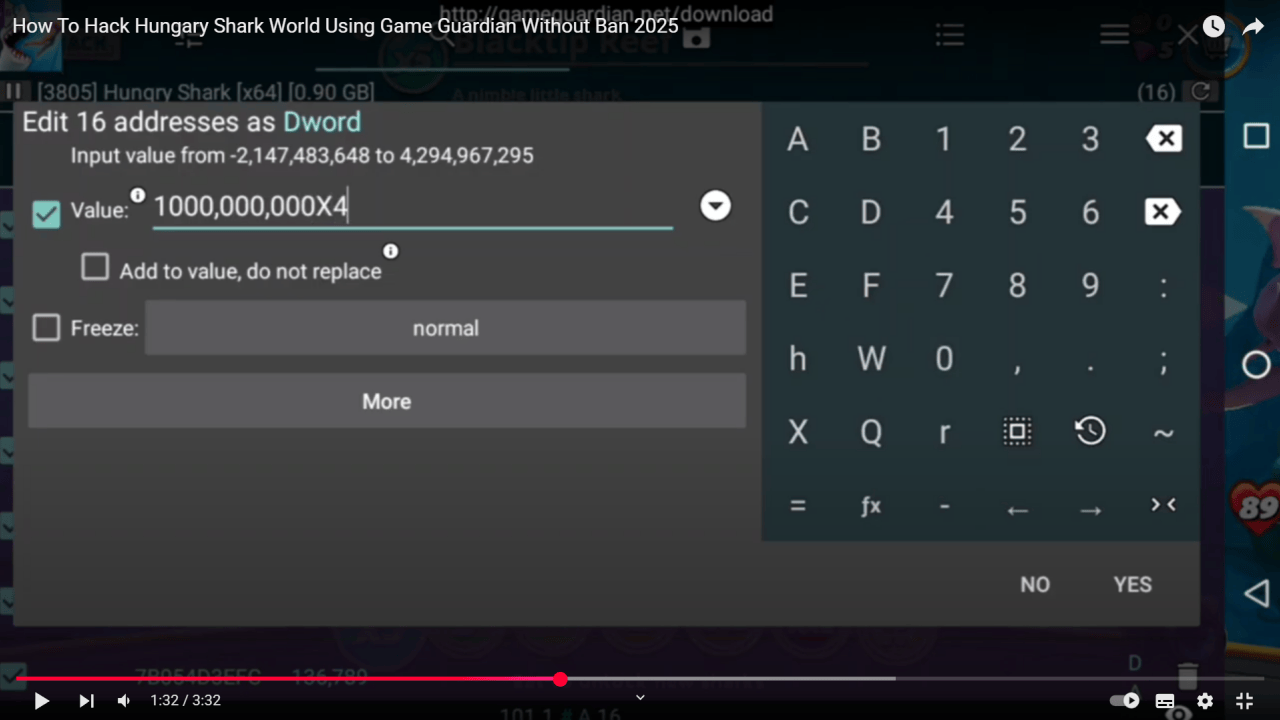This screenshot has height=720, width=1280.
Task: Click Android home circle button
Action: point(1256,365)
